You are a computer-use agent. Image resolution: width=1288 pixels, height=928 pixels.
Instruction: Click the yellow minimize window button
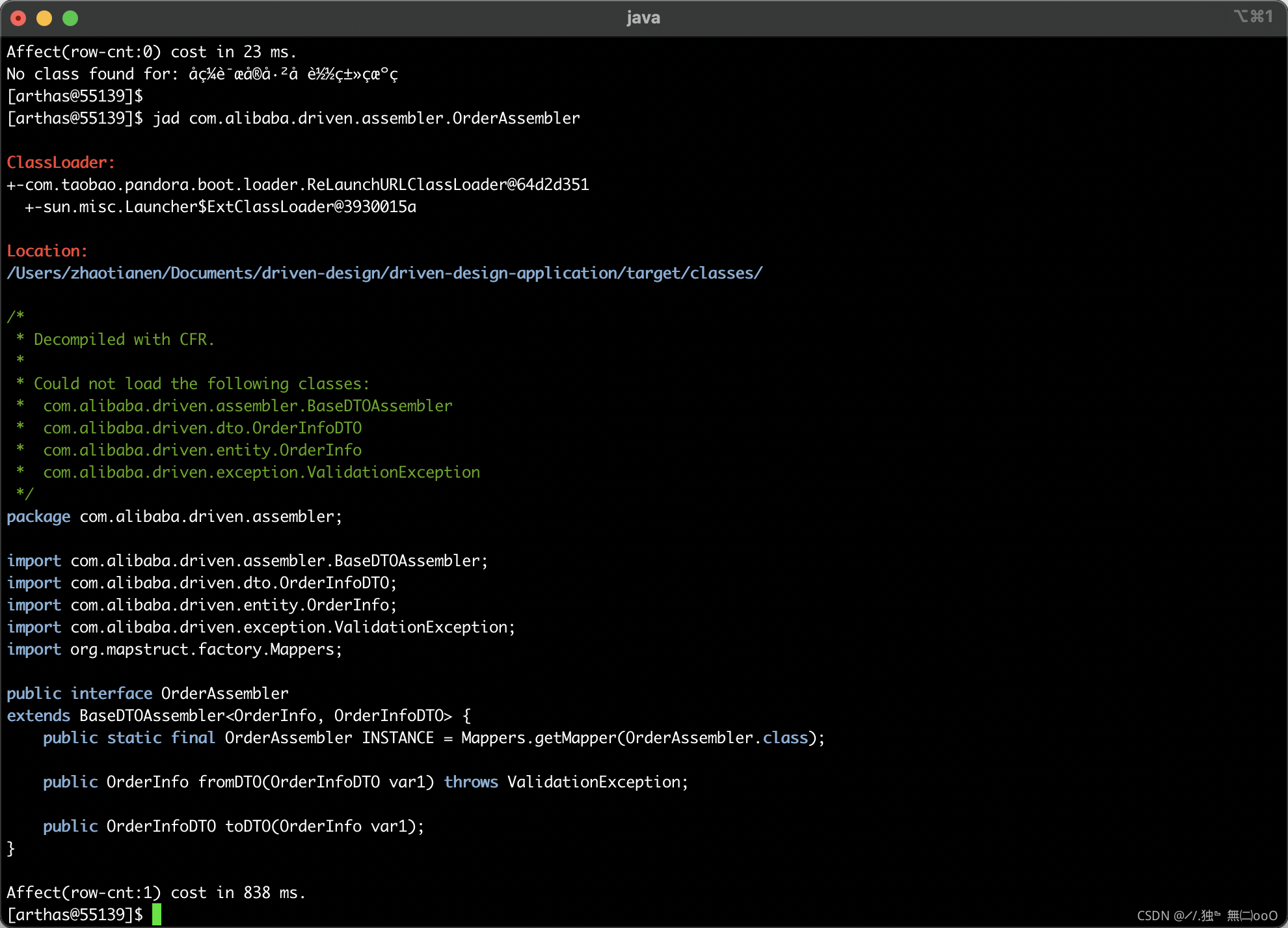click(44, 18)
